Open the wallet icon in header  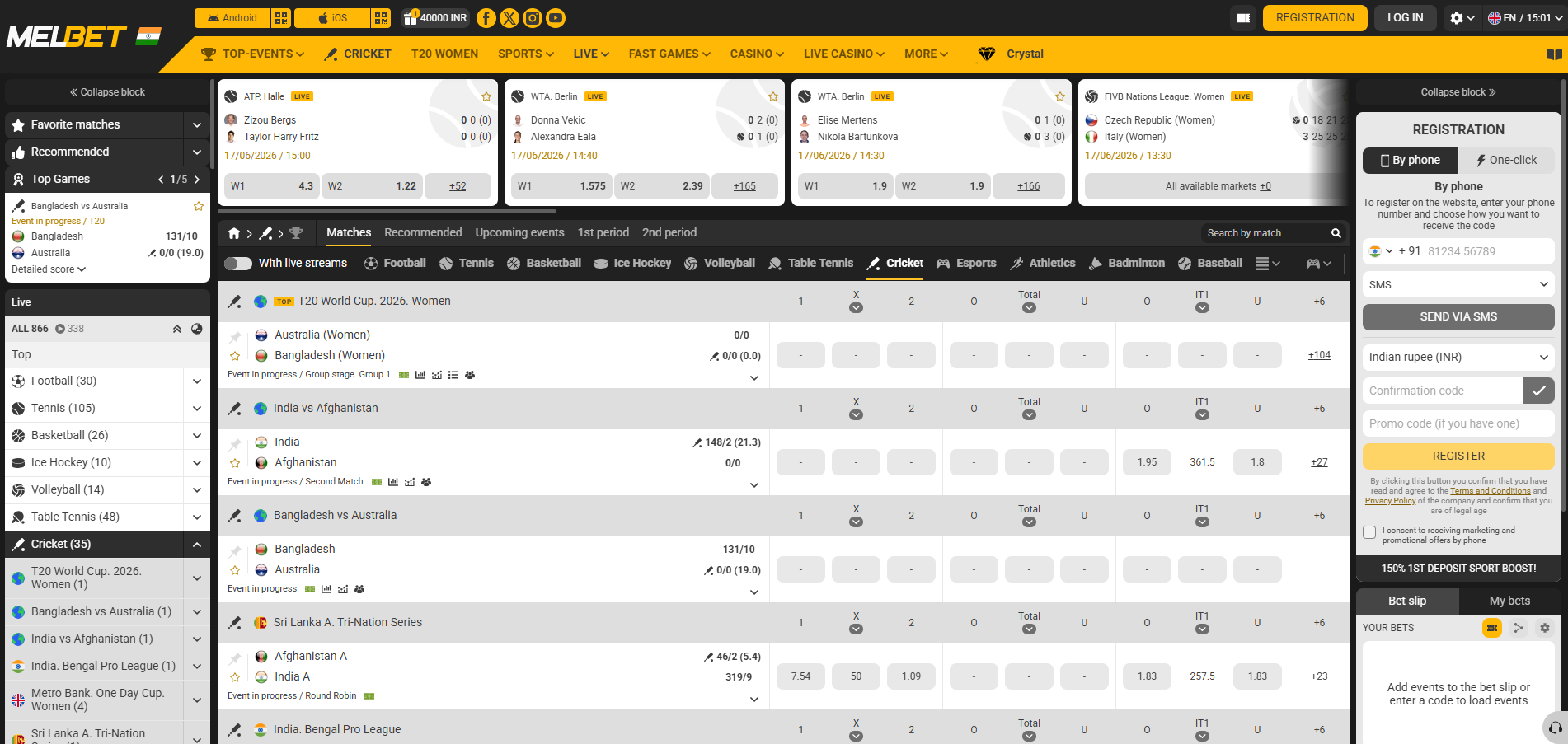(x=1243, y=18)
